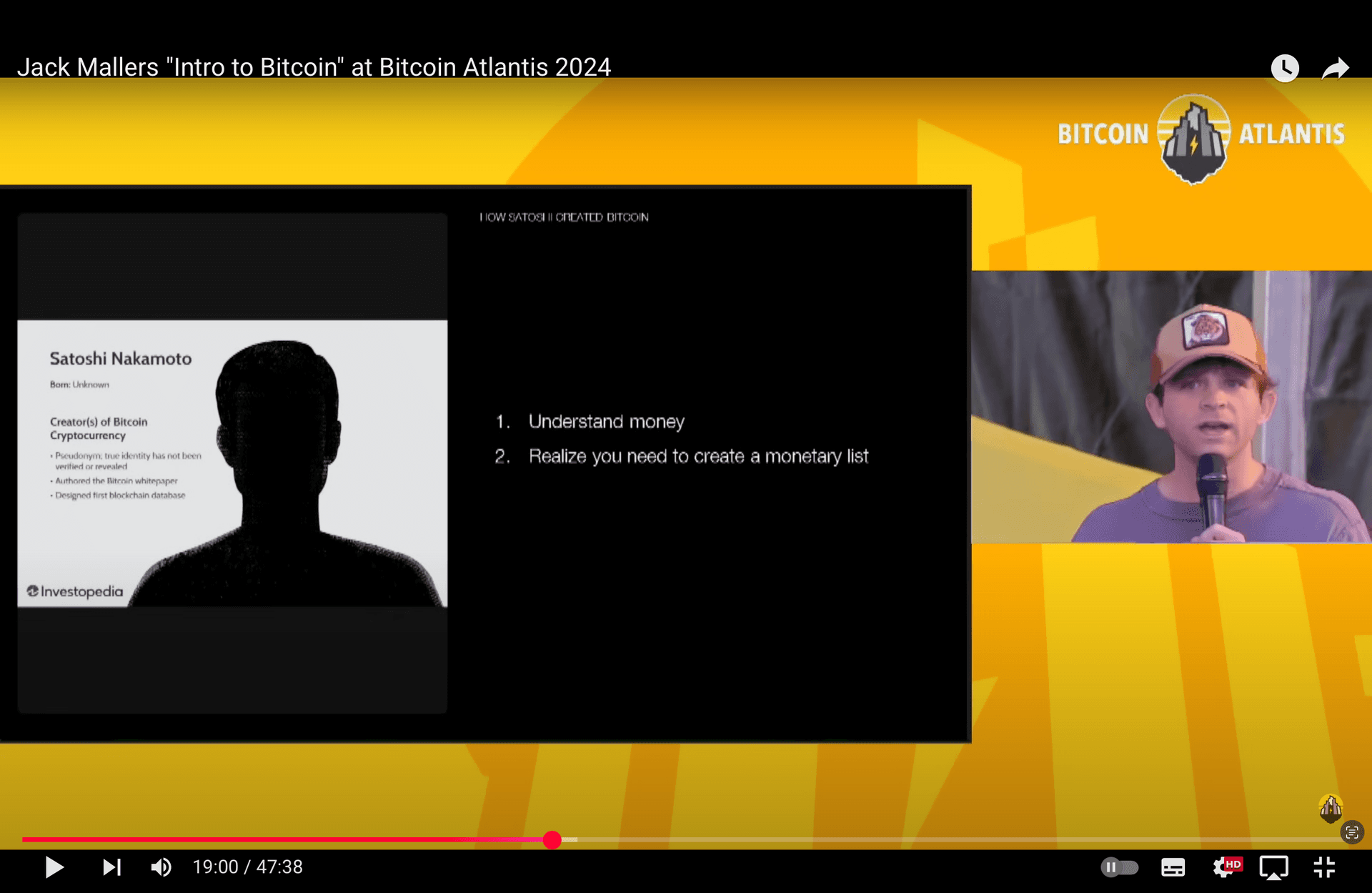Click the 19:00 / 47:38 time display

[248, 867]
